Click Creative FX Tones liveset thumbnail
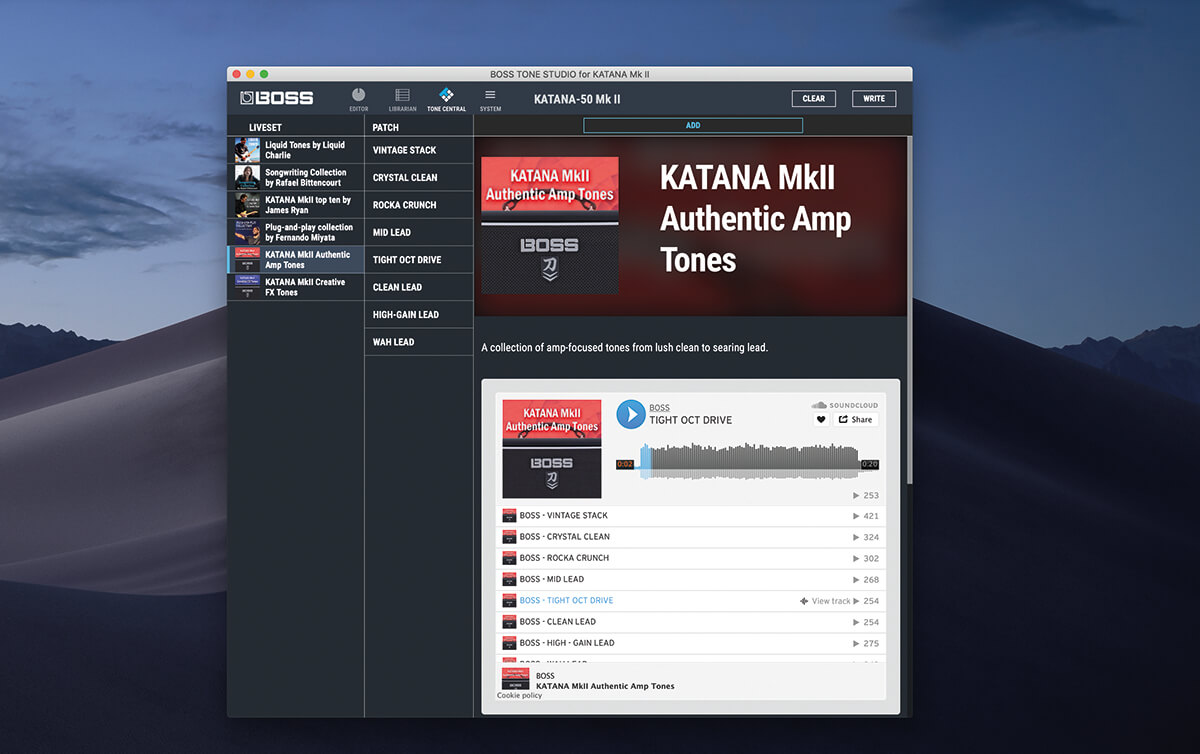Screen dimensions: 1200x754 click(x=247, y=287)
